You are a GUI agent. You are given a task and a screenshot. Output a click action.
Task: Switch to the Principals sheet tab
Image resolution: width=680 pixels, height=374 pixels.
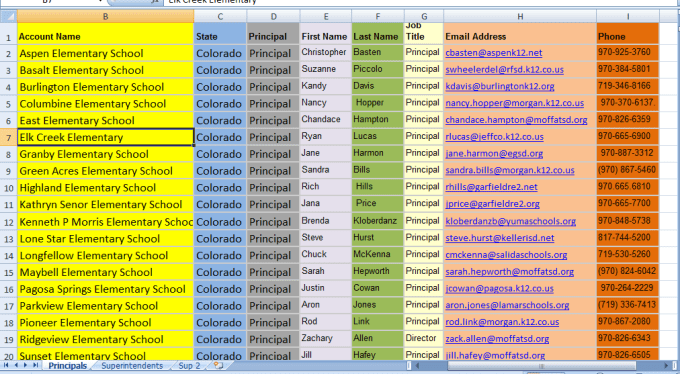tap(68, 366)
